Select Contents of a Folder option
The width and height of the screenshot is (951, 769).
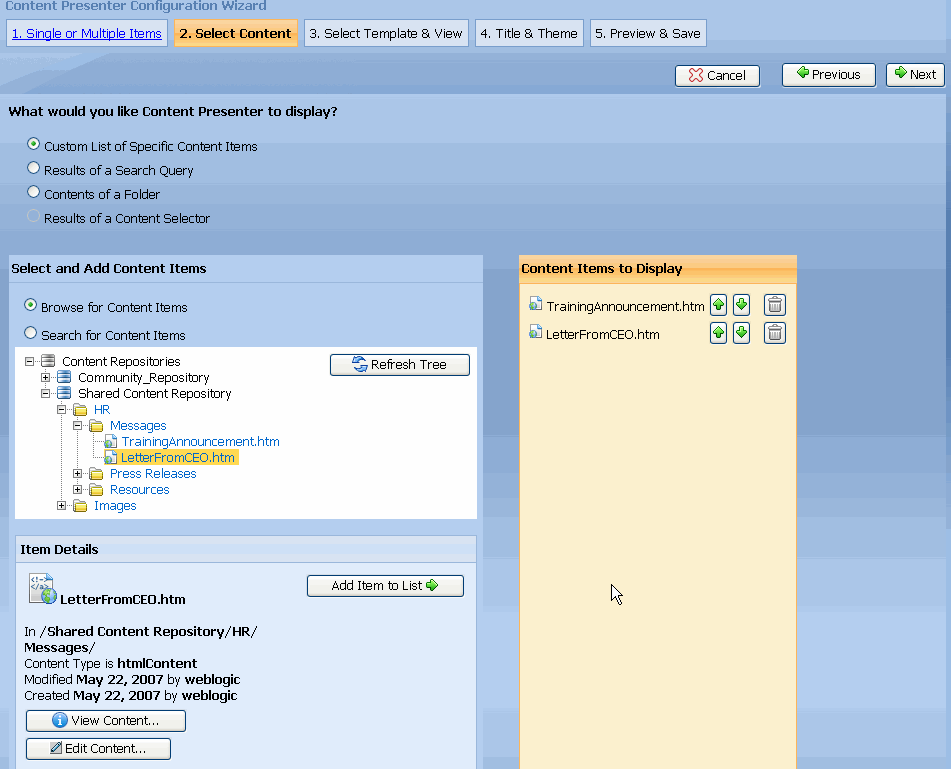pos(33,192)
